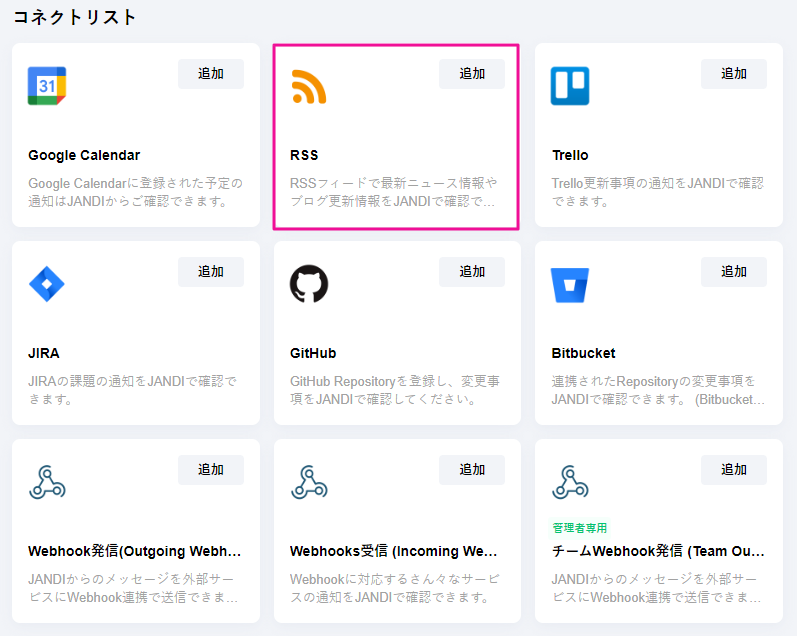This screenshot has width=797, height=636.
Task: Add the RSS connector with 追加
Action: point(472,74)
